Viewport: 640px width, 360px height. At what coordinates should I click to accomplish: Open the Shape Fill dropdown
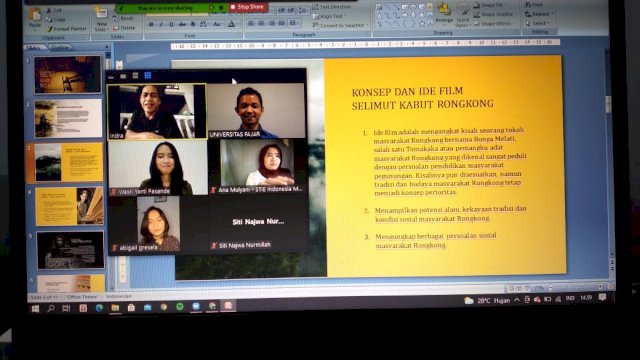(489, 5)
